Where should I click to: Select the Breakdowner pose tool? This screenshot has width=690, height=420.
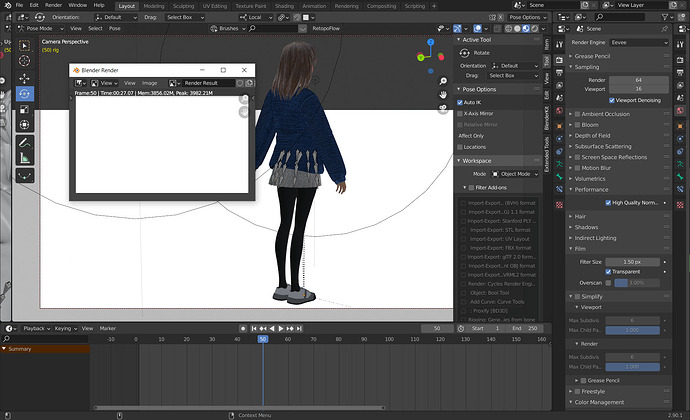[x=24, y=176]
